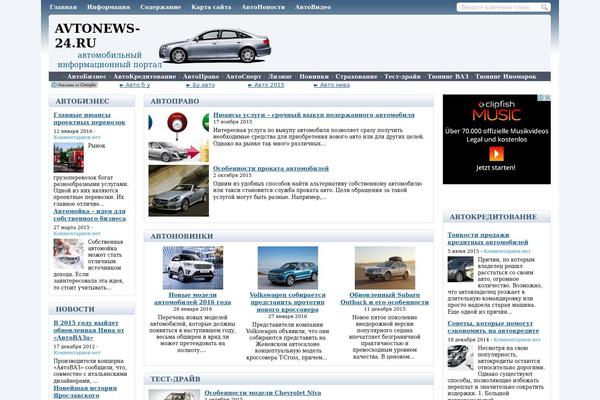This screenshot has width=600, height=400.
Task: Select Страхование in category bar
Action: 356,77
